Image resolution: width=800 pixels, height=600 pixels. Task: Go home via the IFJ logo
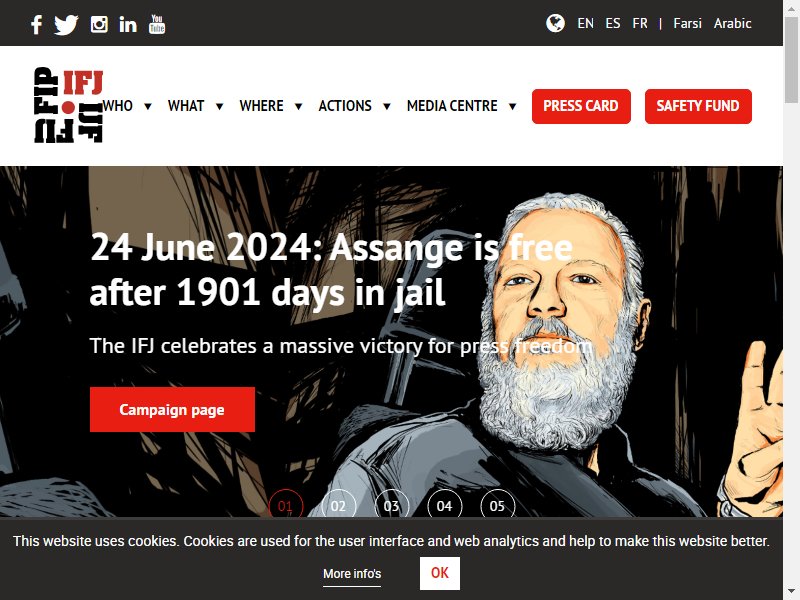pos(68,105)
